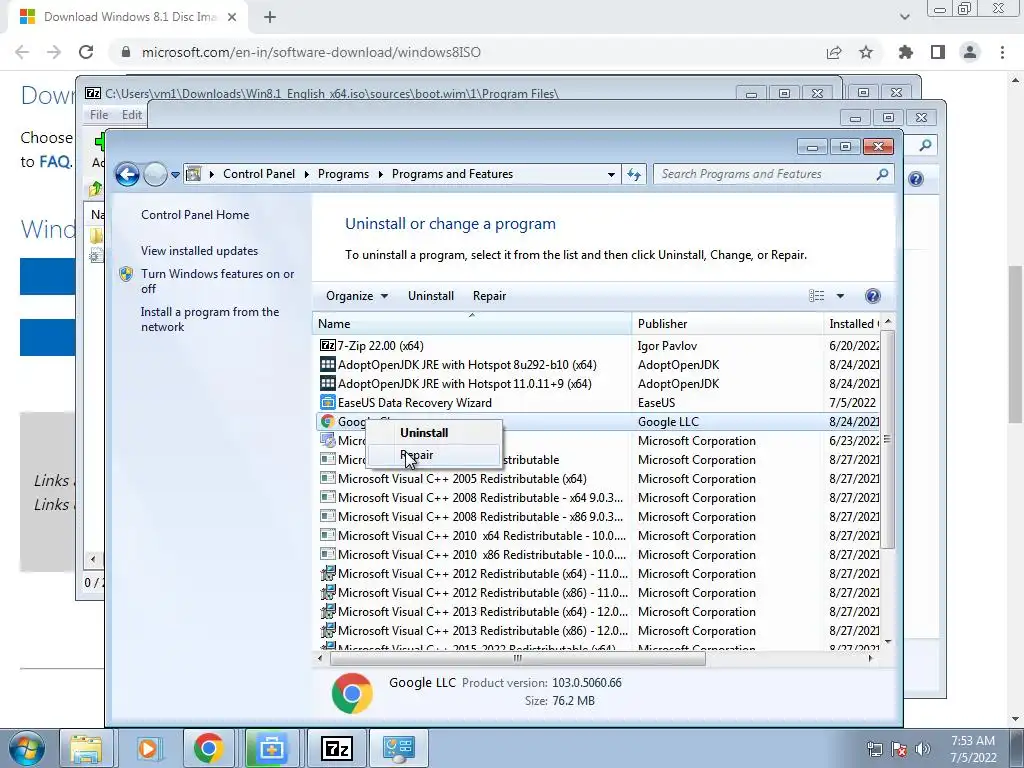Select Microsoft Visual C++ 2005 Redistributable (x64)

pos(462,479)
